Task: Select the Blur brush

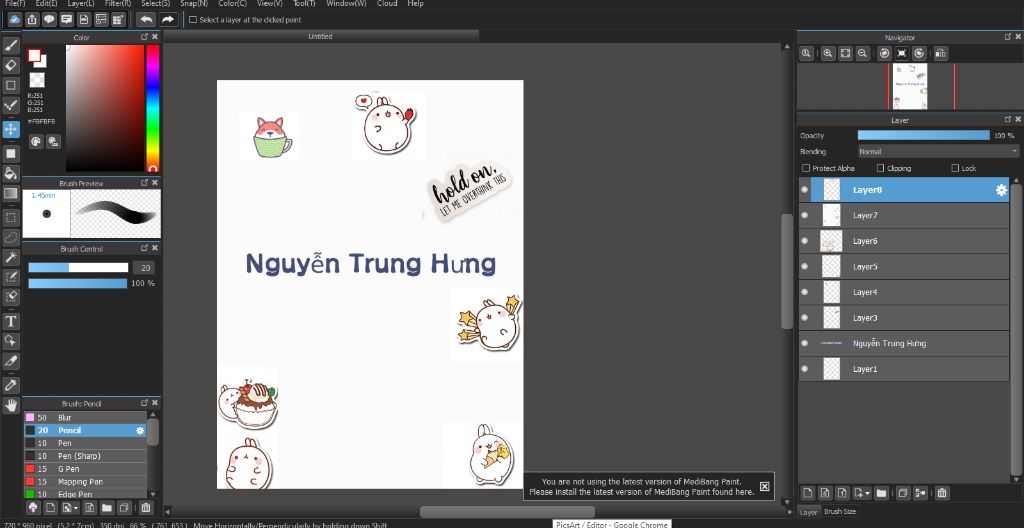Action: click(x=85, y=418)
